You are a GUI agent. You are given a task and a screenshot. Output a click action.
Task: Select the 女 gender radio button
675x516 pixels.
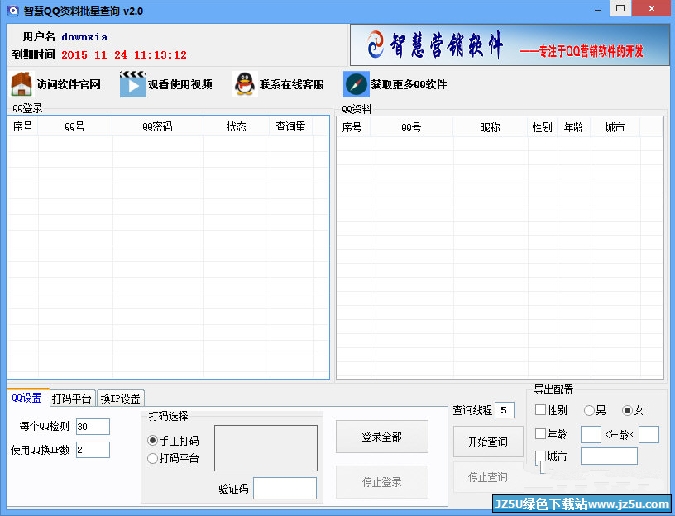click(x=627, y=411)
